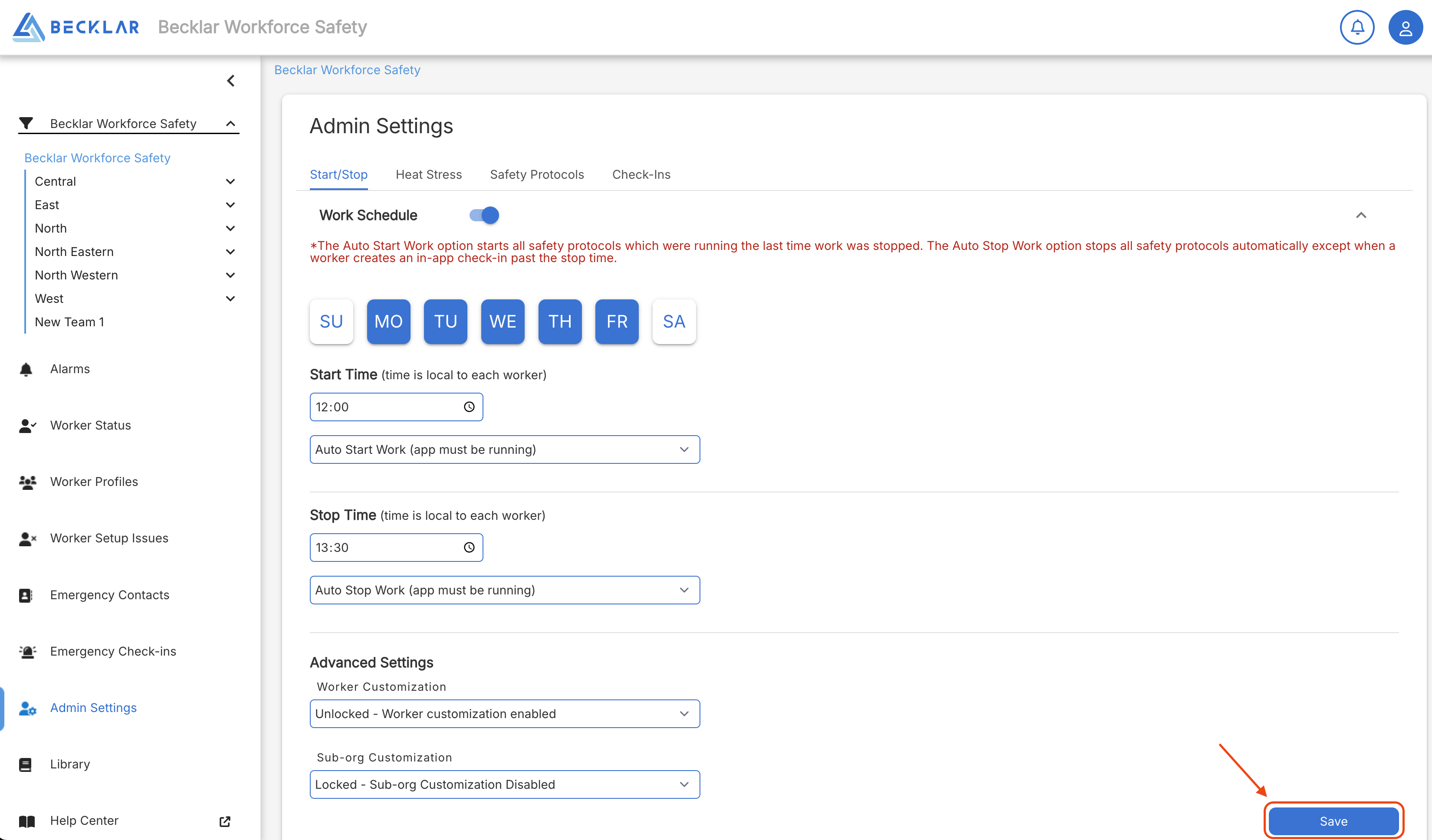
Task: Click the Admin Settings gear-person icon
Action: point(27,708)
